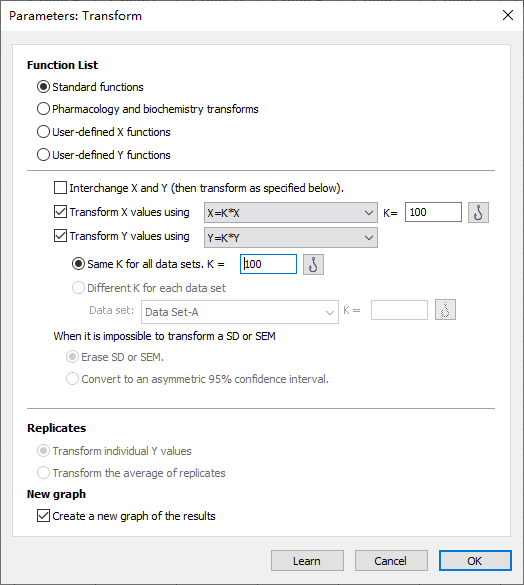The height and width of the screenshot is (585, 524).
Task: Click the K= field for X transform
Action: (433, 212)
